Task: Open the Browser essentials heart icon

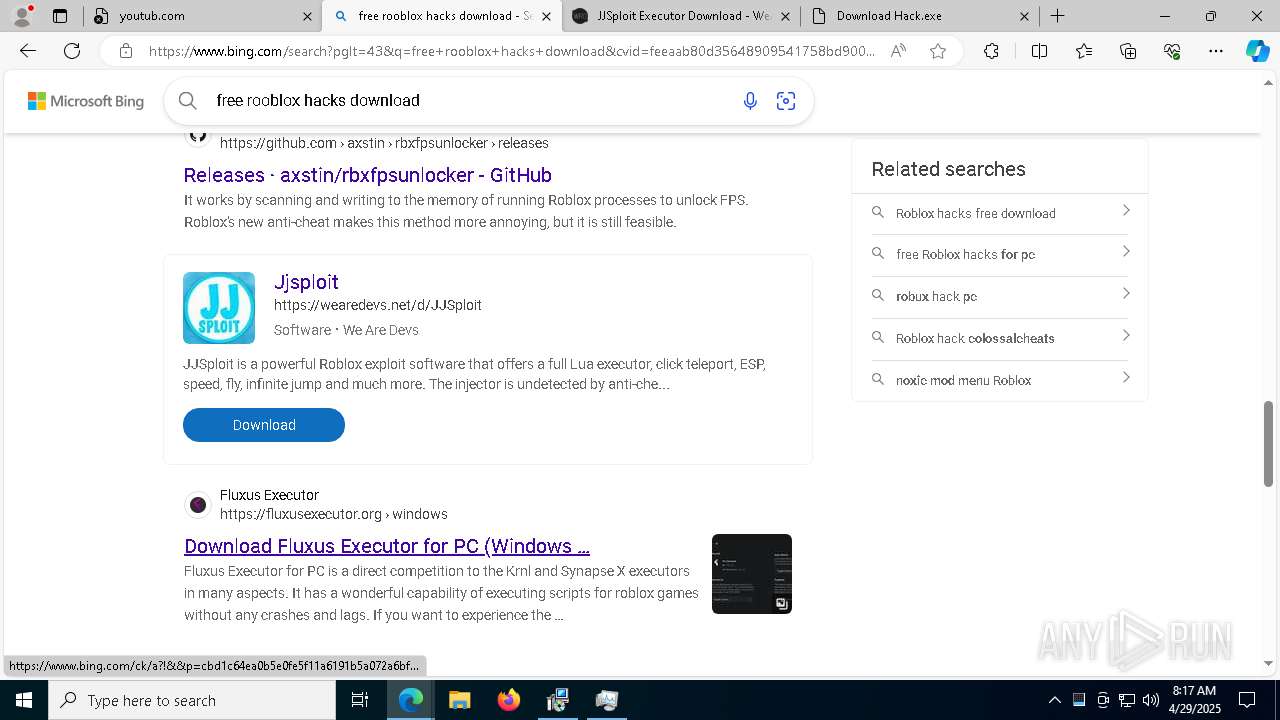Action: [1172, 51]
